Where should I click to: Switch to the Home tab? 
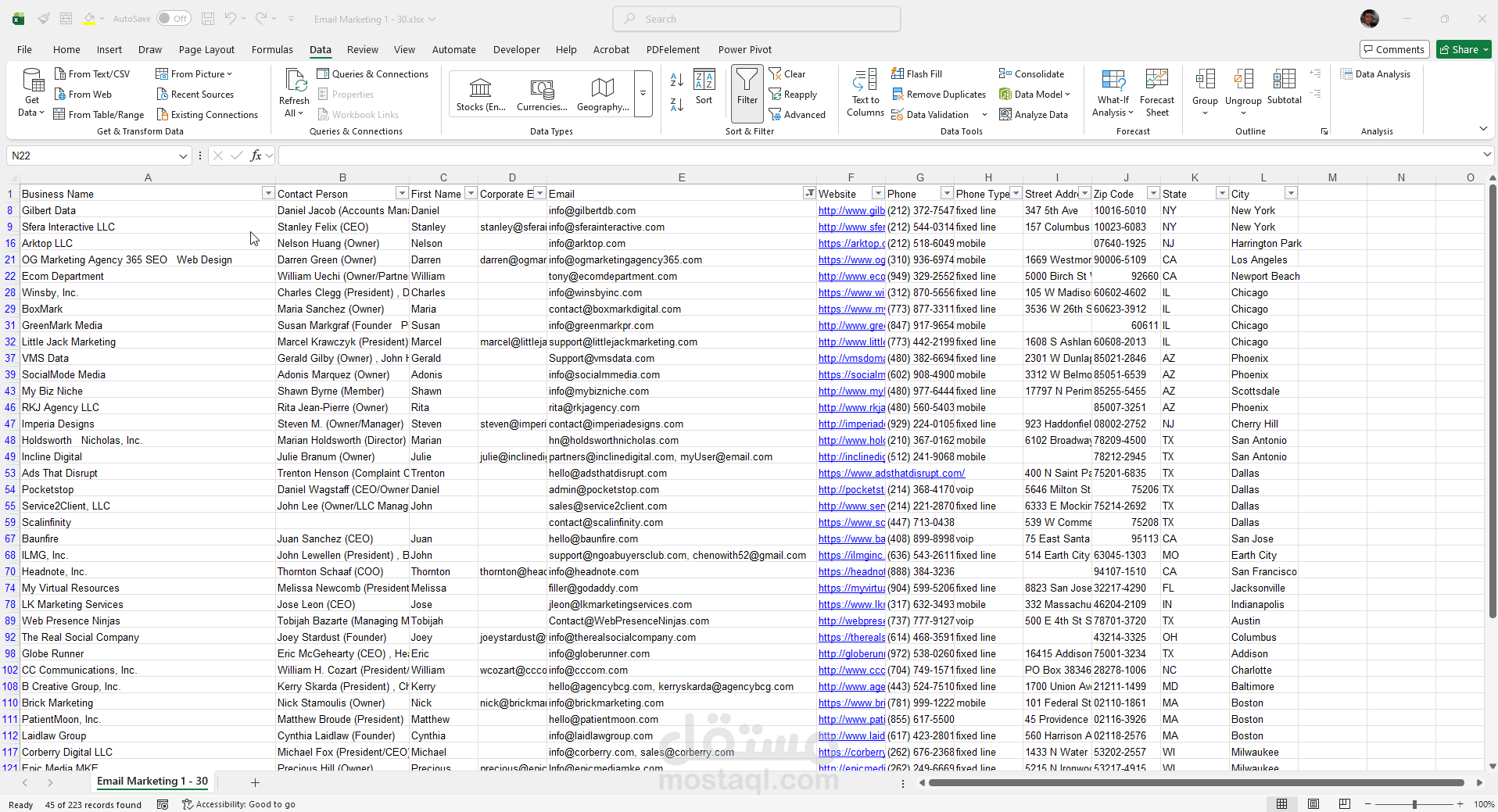66,49
